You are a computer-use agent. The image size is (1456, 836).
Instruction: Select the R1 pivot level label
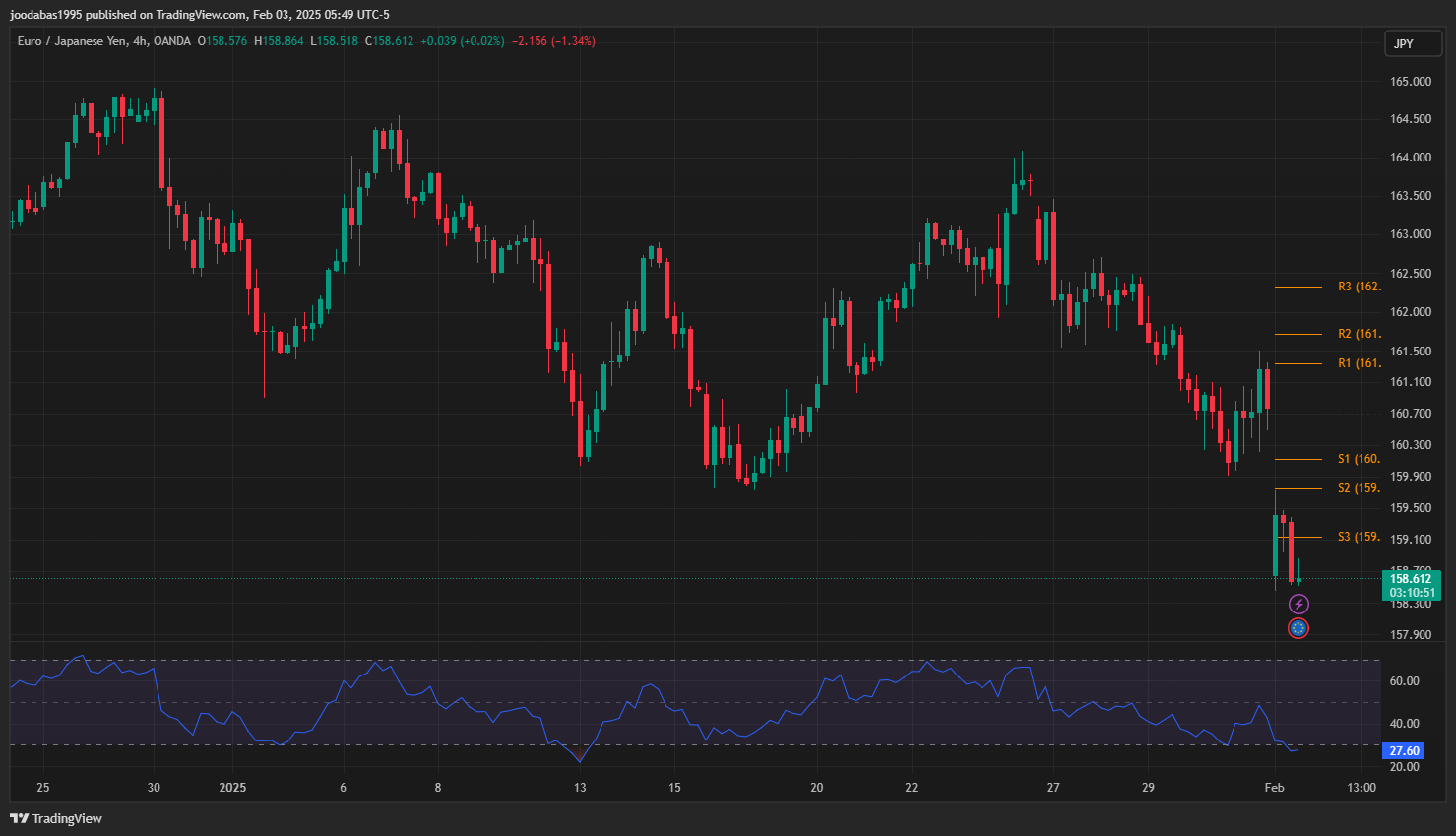tap(1359, 363)
